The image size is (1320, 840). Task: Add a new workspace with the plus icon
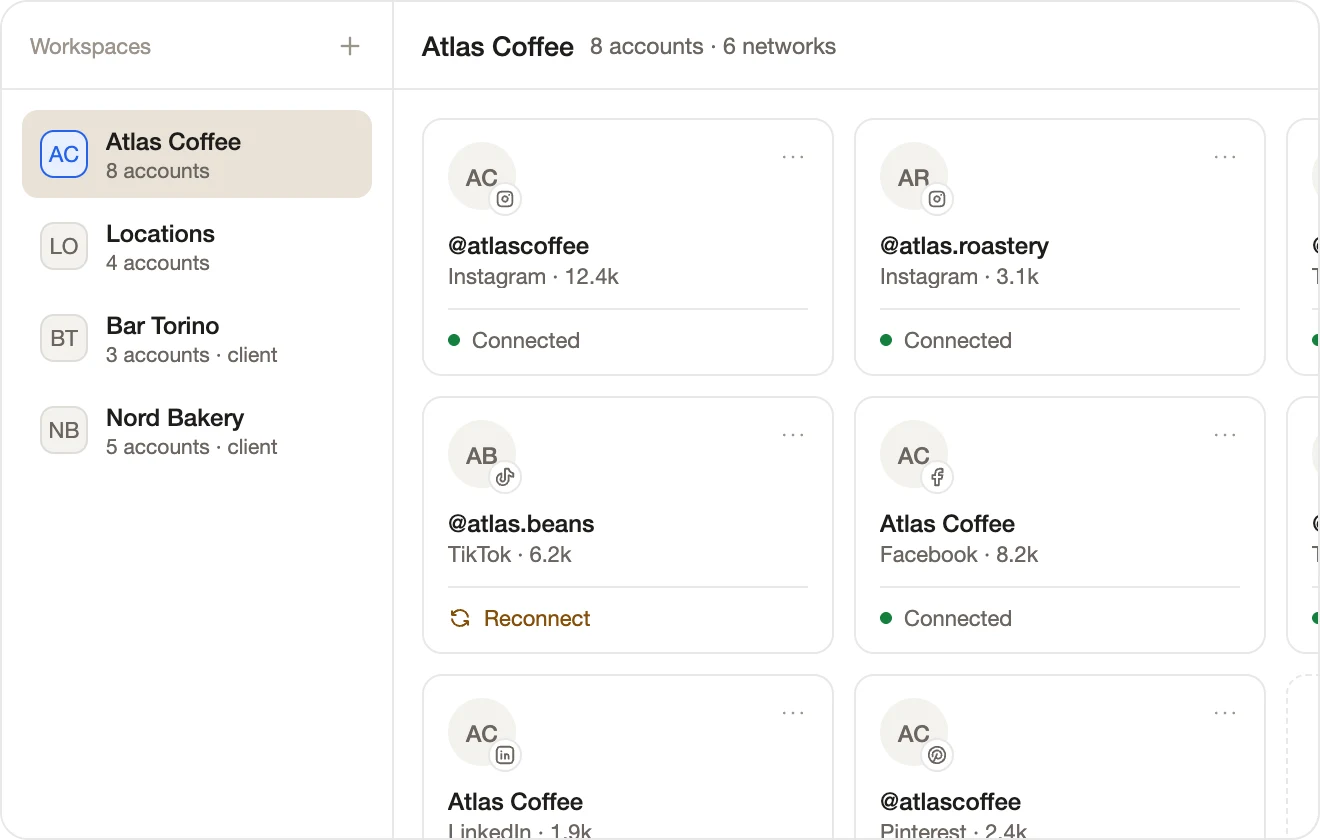tap(350, 46)
